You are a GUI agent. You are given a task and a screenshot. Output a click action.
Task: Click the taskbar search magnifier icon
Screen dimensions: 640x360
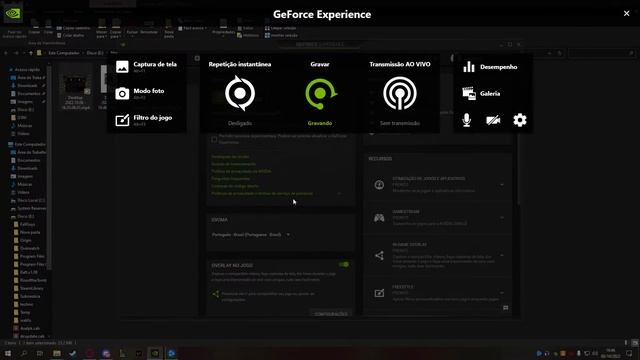tap(24, 353)
